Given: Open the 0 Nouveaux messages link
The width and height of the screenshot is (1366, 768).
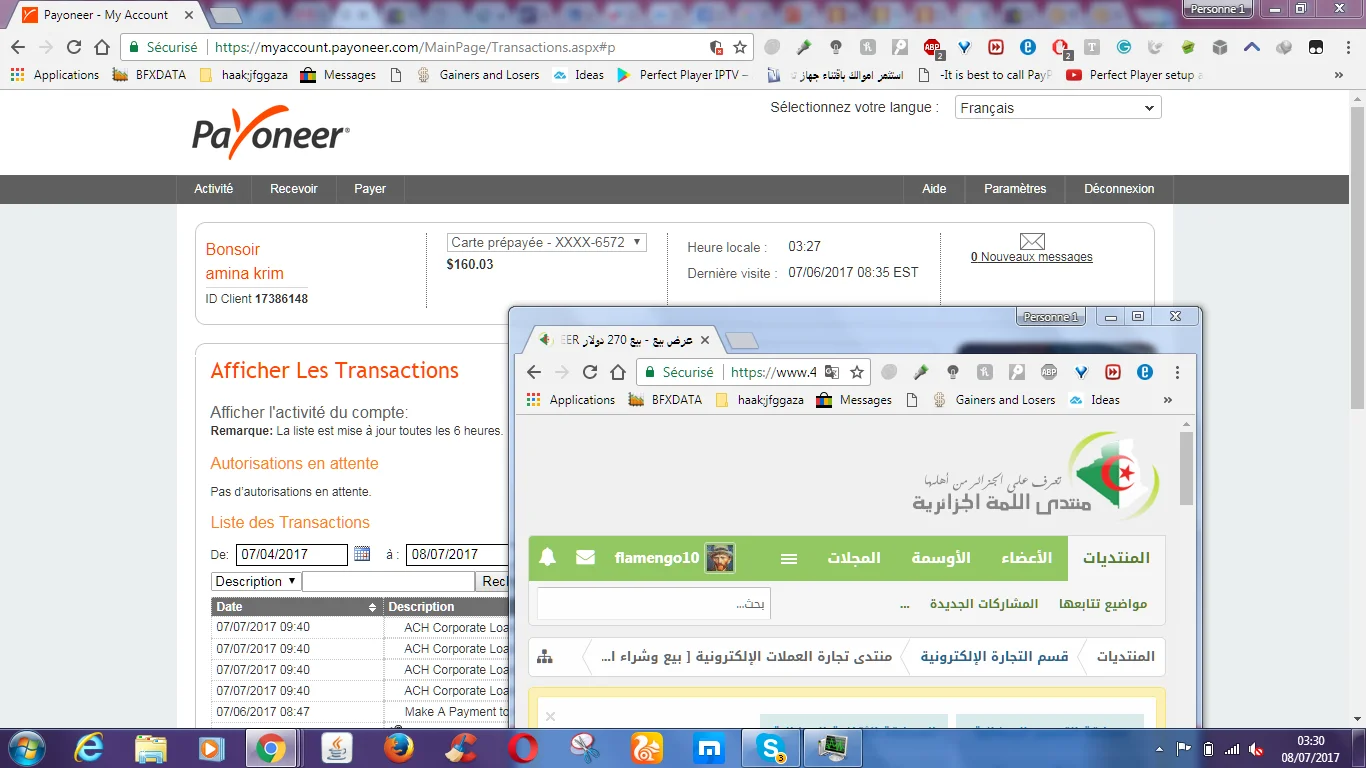Looking at the screenshot, I should (x=1032, y=257).
